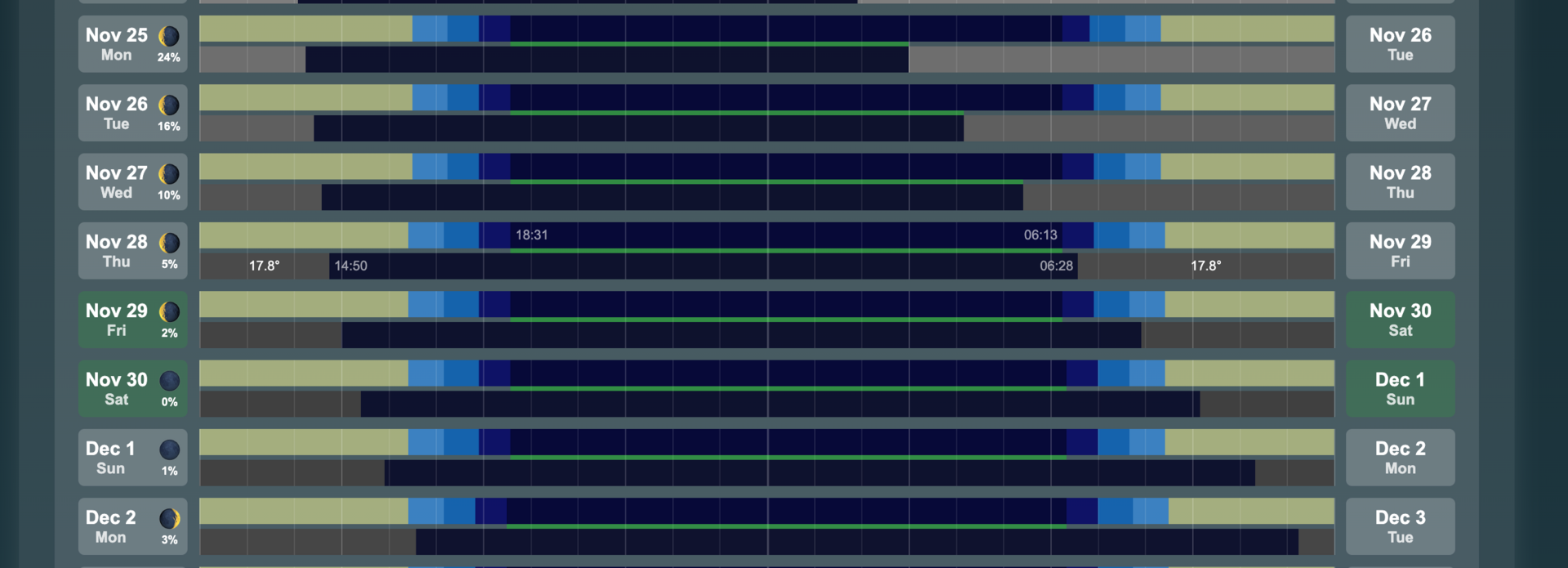The height and width of the screenshot is (568, 1568).
Task: Click the Nov 29 row moon-up bar
Action: 742,335
